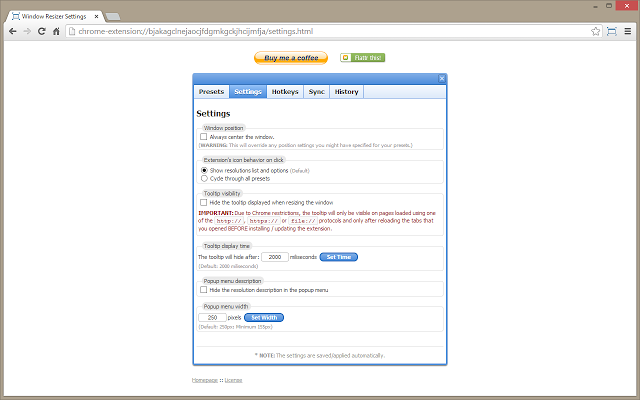Go to the browser home page
The height and width of the screenshot is (400, 640).
tap(57, 31)
